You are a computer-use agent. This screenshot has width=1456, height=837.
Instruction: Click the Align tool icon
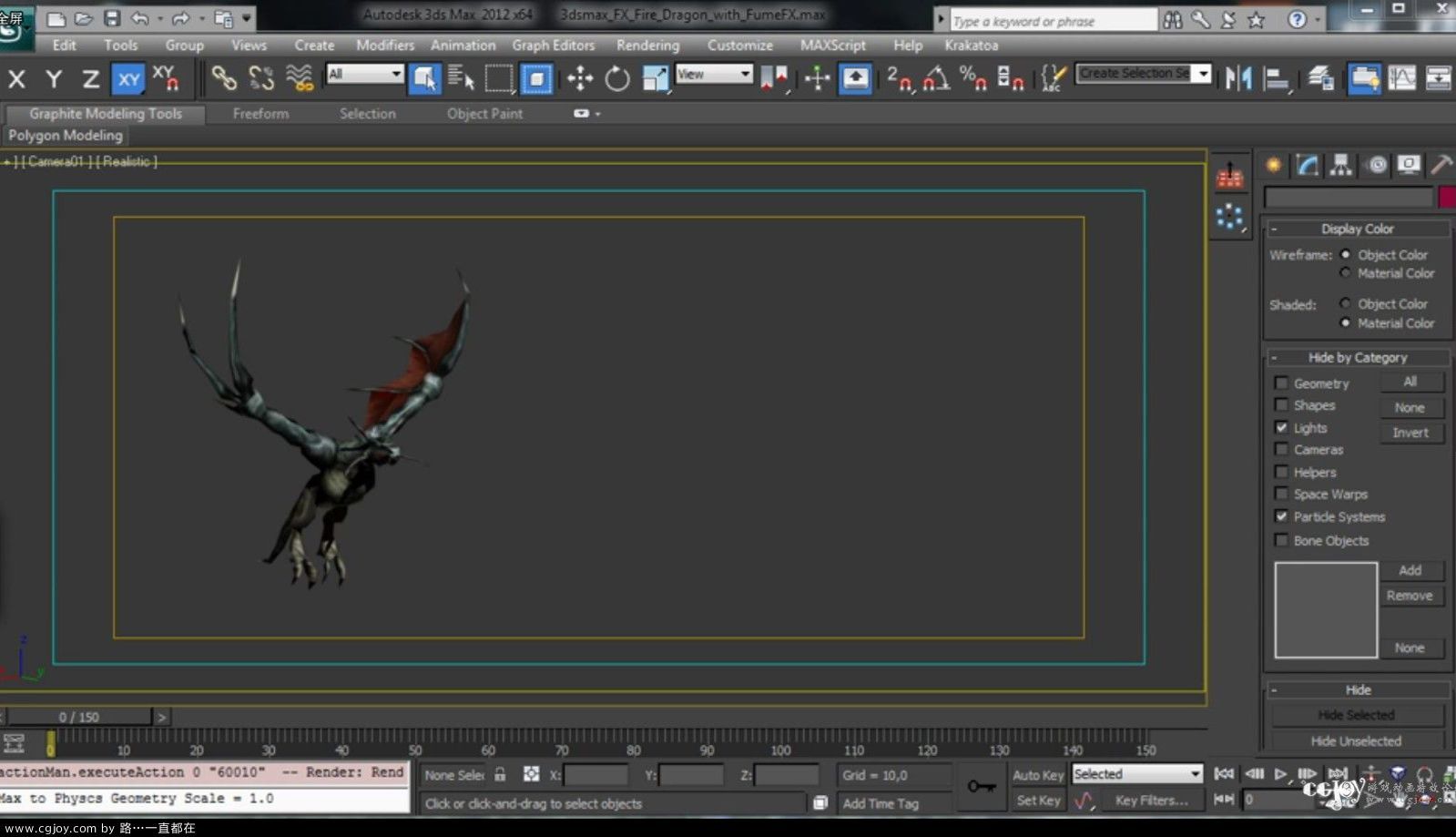[1277, 79]
